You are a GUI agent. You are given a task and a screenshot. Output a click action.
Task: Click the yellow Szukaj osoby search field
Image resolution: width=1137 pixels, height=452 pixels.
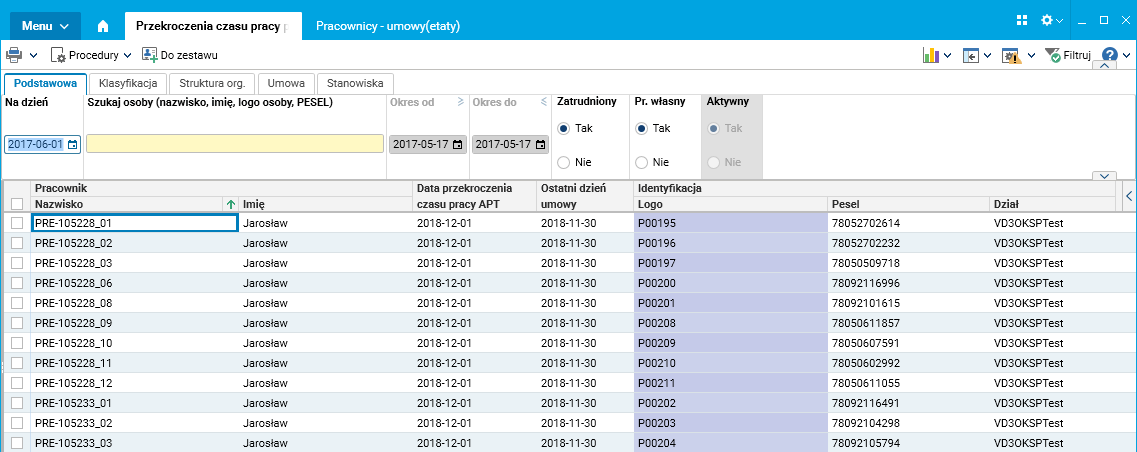[235, 144]
